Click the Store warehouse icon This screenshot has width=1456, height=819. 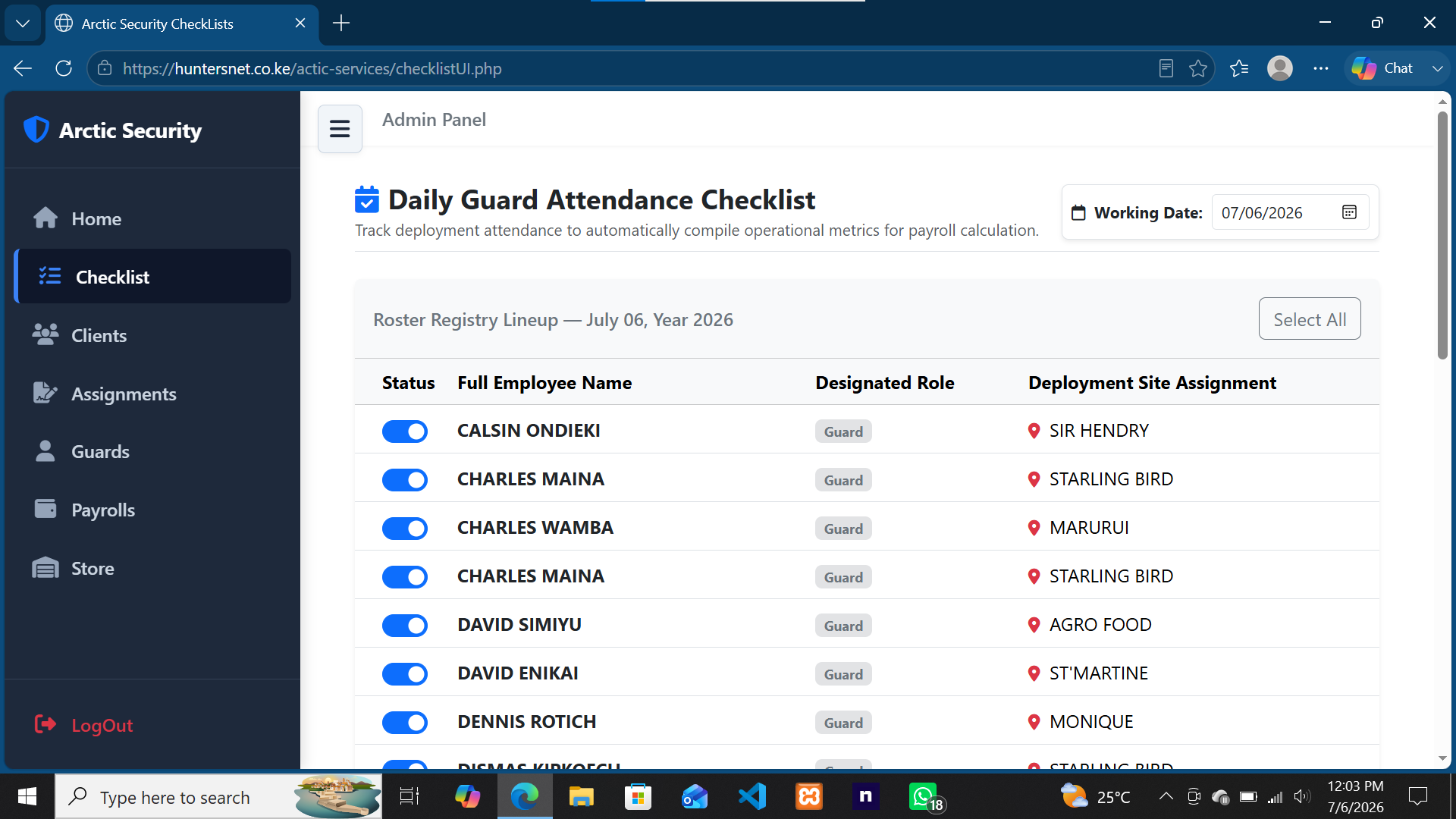point(45,568)
